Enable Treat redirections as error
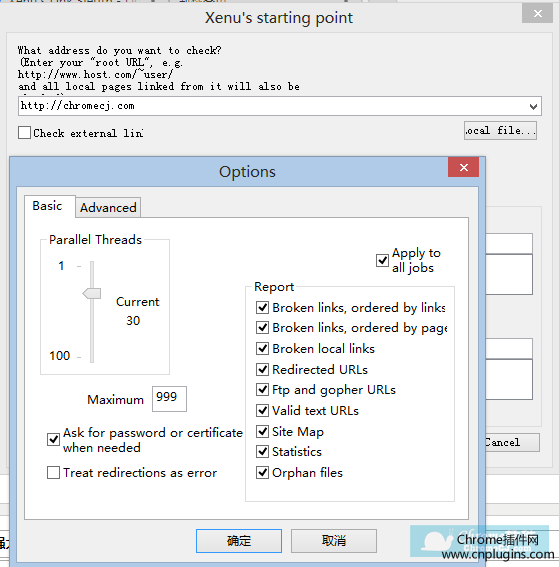Screen dimensions: 559x567 pyautogui.click(x=54, y=473)
